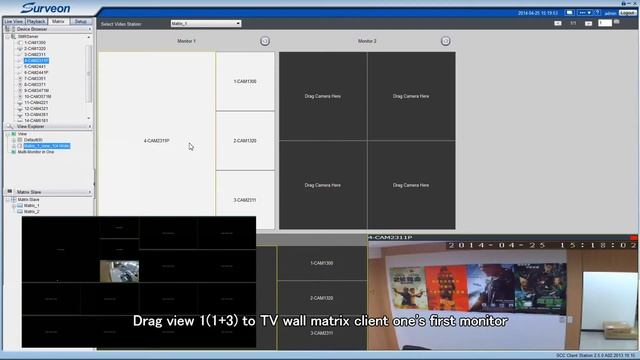
Task: Go to the previous matrix page
Action: coord(558,23)
